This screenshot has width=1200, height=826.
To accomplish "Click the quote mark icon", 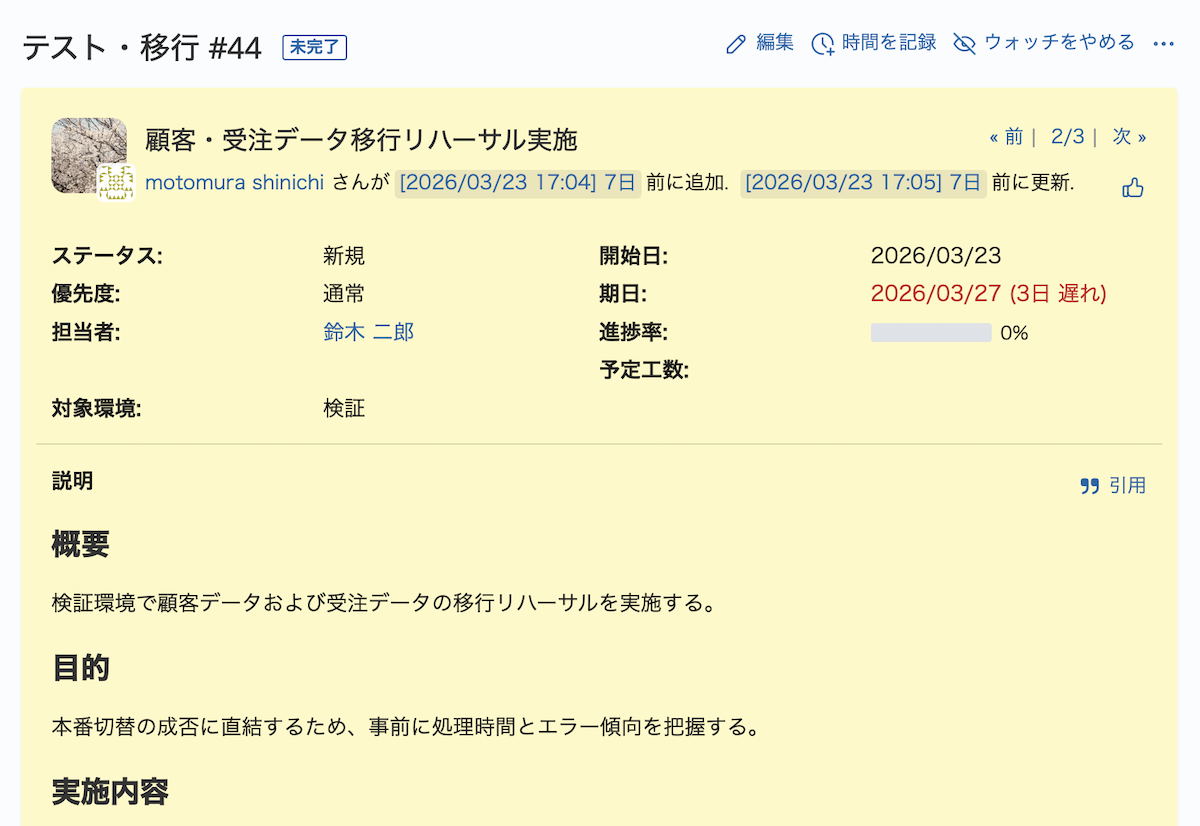I will click(1090, 486).
